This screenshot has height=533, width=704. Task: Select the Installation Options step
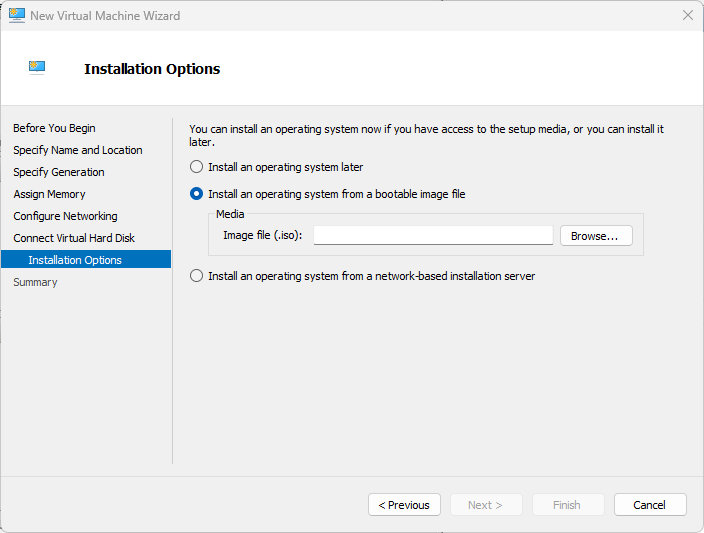86,260
